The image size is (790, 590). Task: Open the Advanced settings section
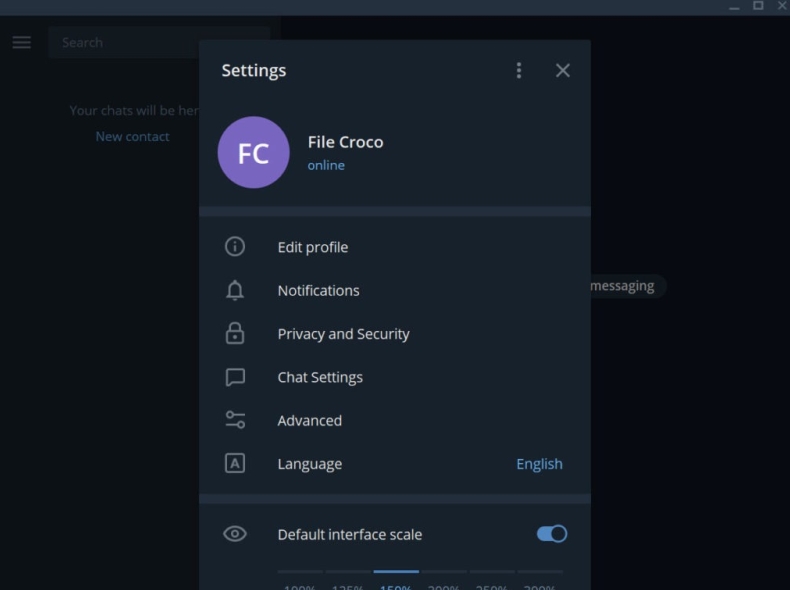[310, 421]
